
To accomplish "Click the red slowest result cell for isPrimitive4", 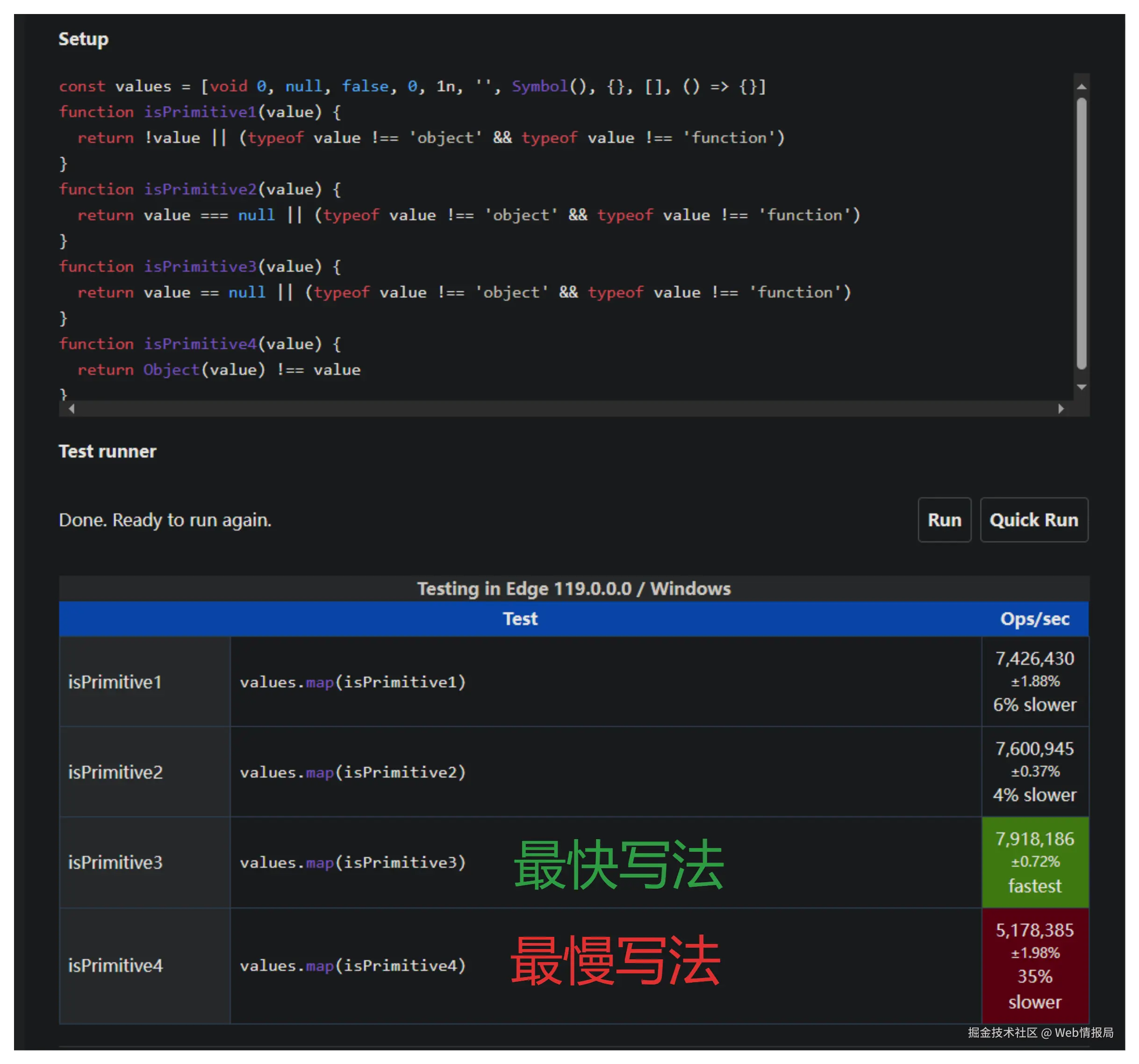I will pyautogui.click(x=1035, y=966).
